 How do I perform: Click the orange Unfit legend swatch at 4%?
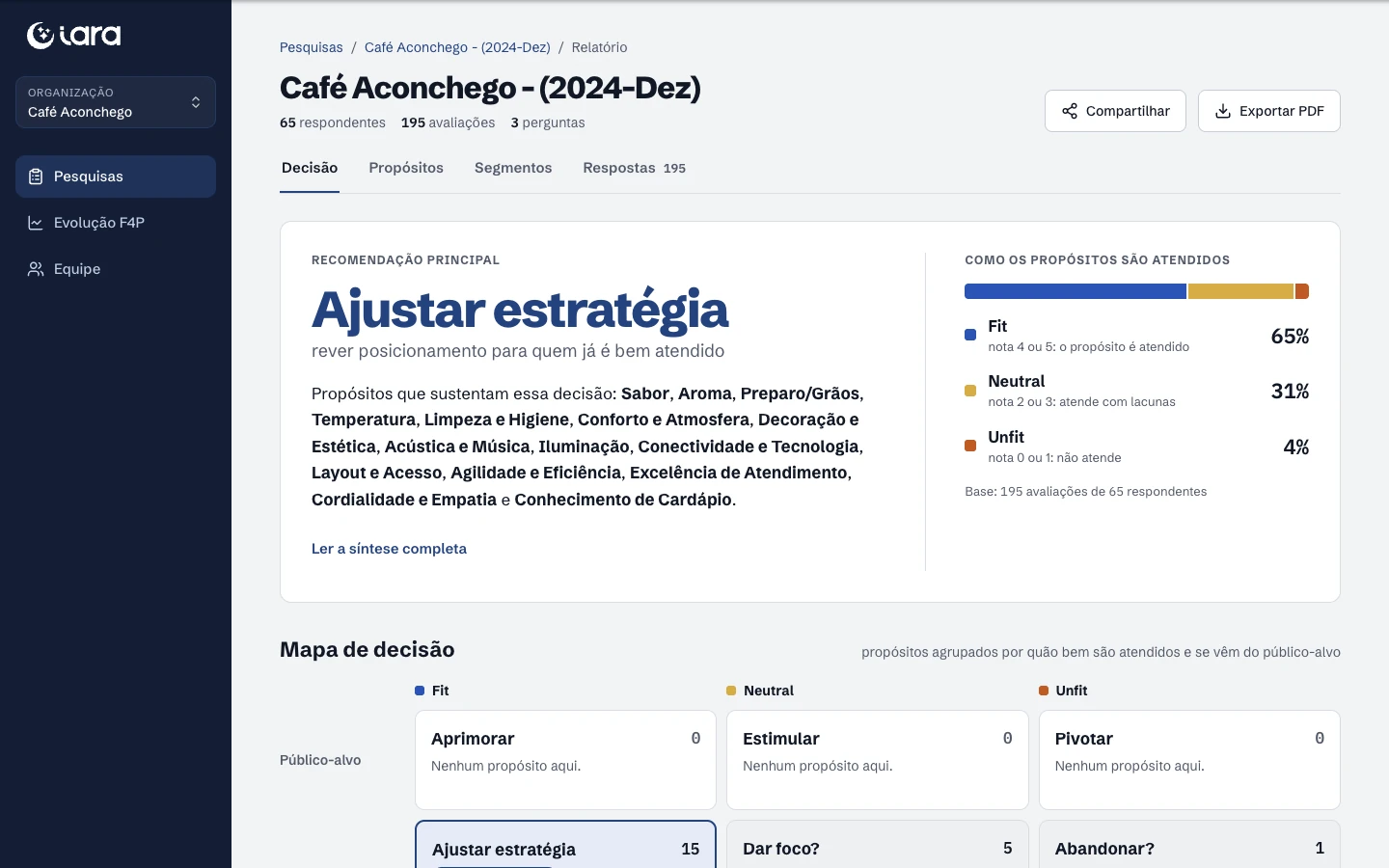tap(970, 446)
